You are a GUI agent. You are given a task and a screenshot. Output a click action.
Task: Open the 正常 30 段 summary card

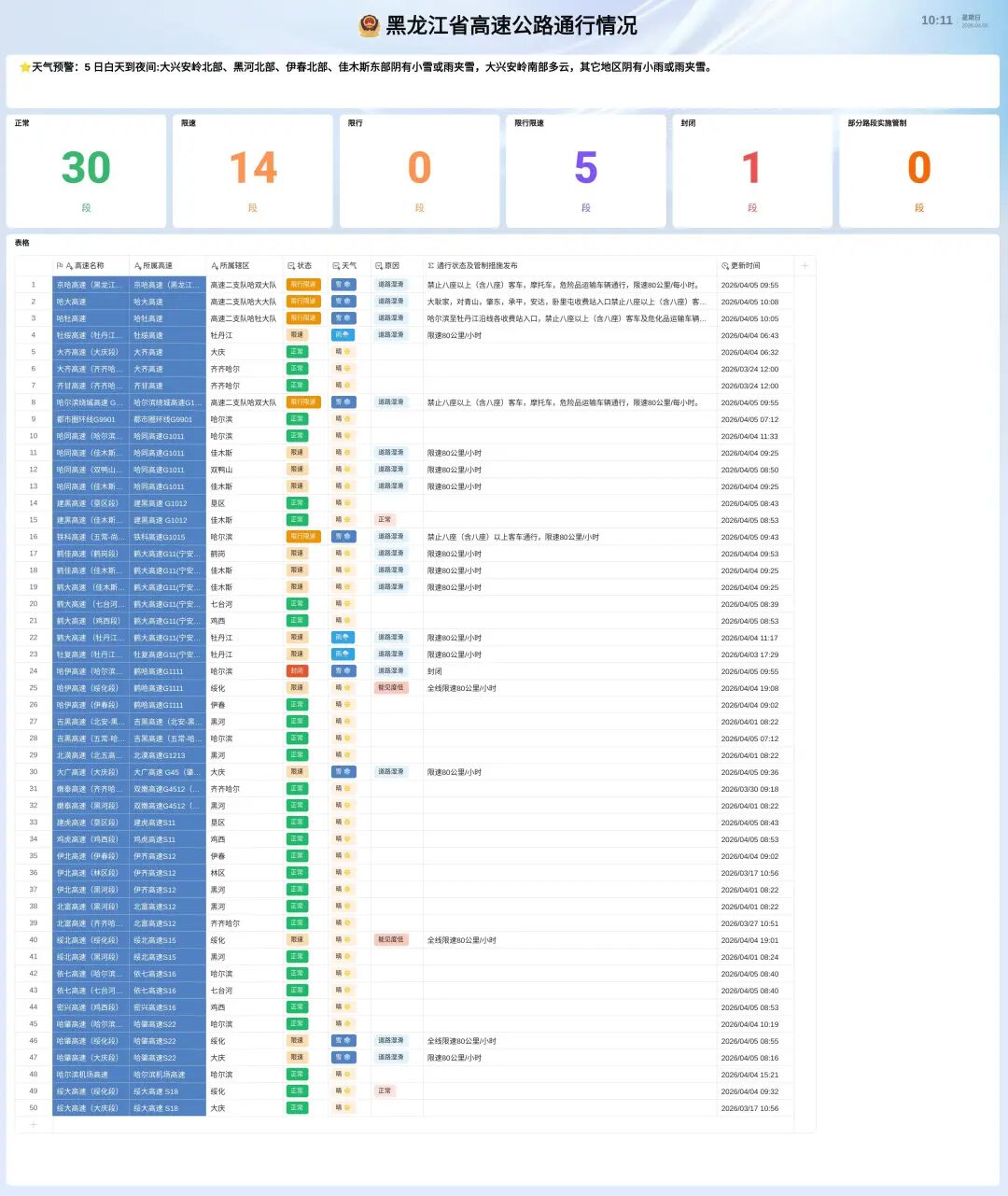pos(86,171)
